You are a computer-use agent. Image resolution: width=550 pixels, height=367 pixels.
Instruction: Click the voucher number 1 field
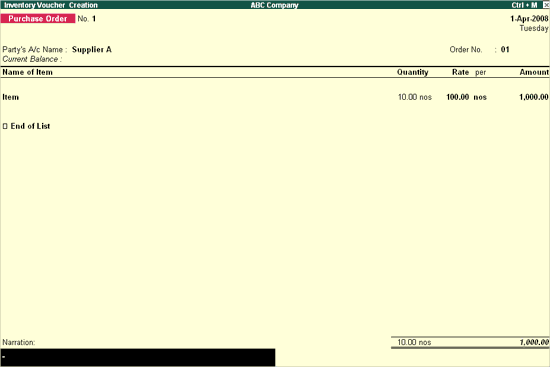(x=94, y=19)
